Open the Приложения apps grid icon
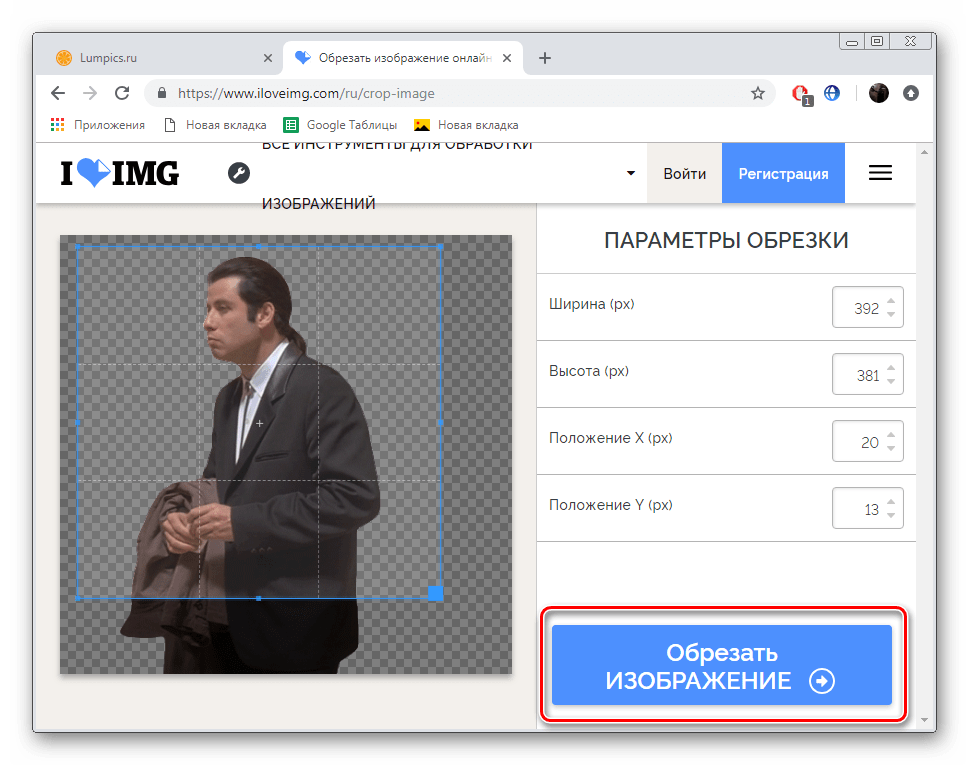Viewport: 969px width, 765px height. point(57,125)
